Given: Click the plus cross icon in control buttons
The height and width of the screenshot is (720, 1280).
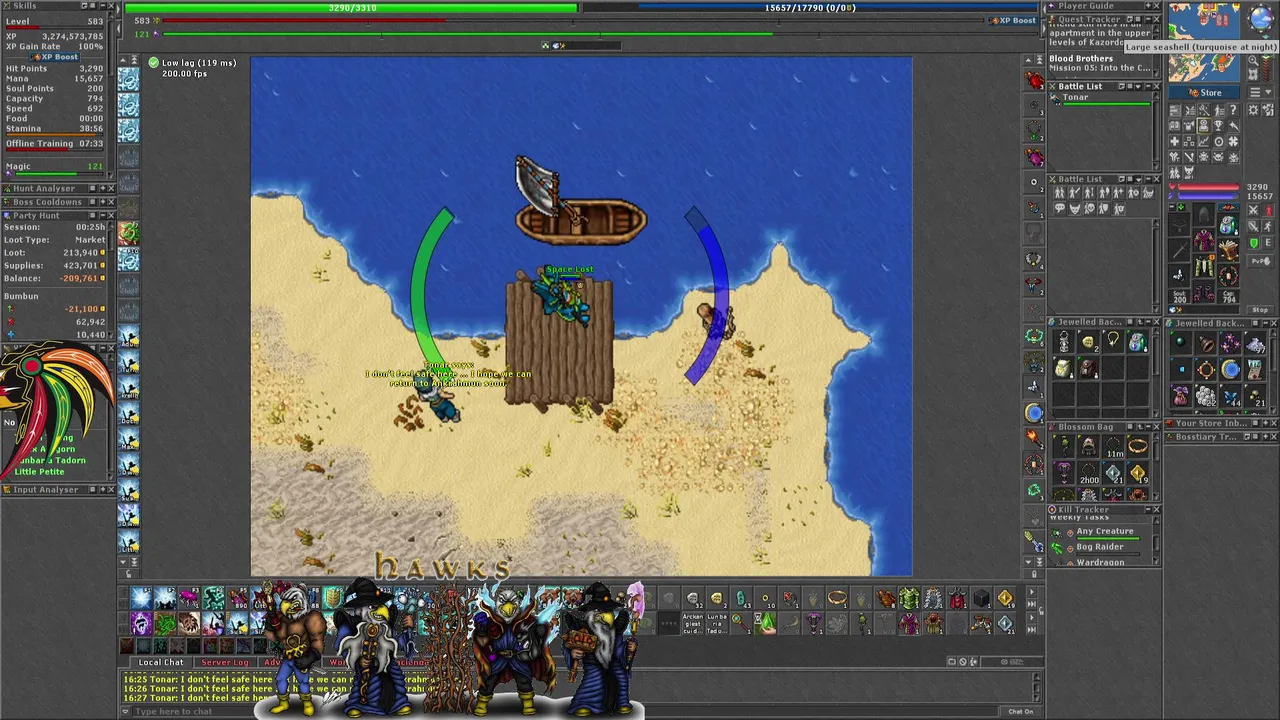Looking at the screenshot, I should 1174,141.
